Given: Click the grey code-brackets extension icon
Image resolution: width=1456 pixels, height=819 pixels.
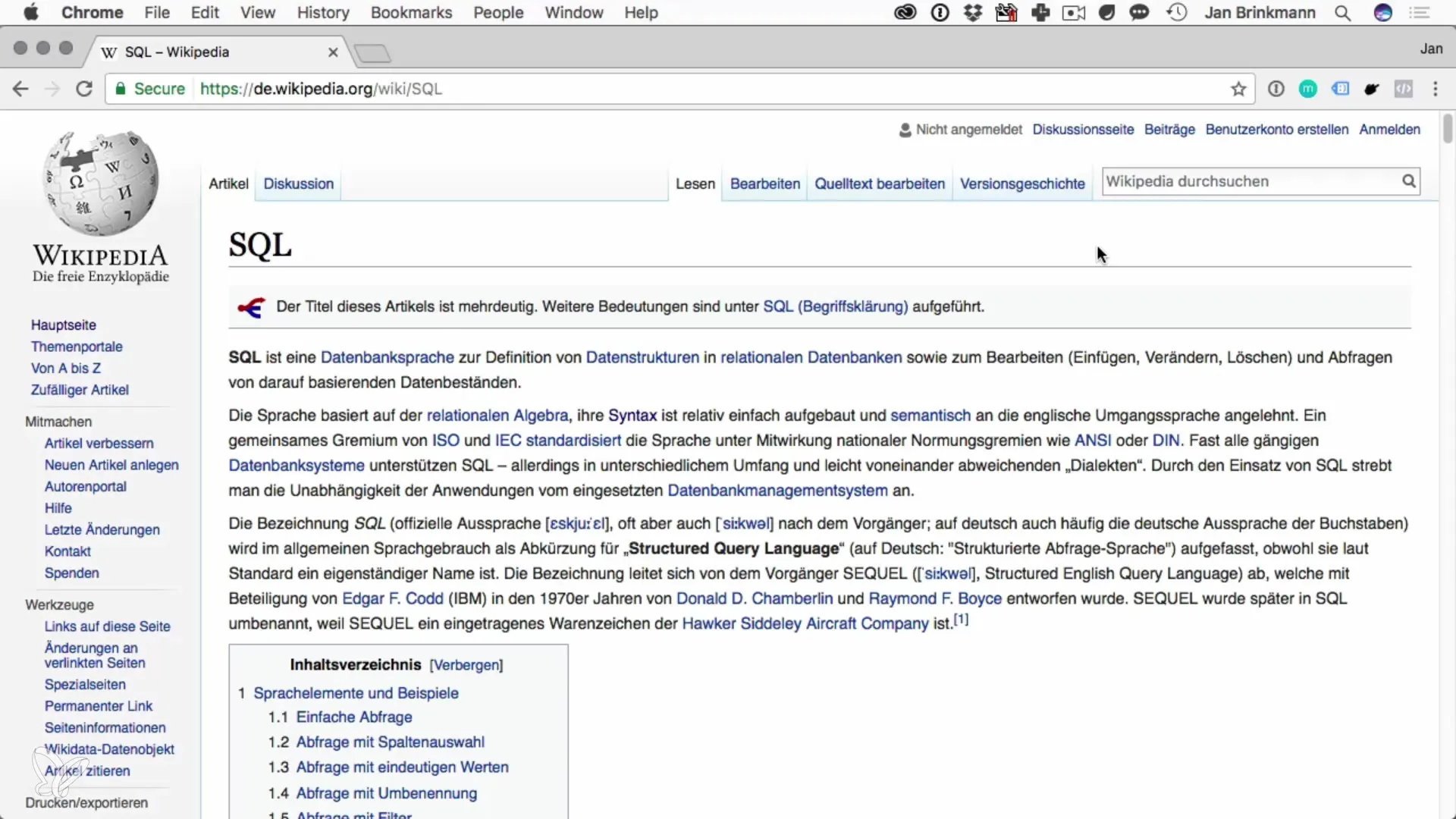Looking at the screenshot, I should [1404, 89].
